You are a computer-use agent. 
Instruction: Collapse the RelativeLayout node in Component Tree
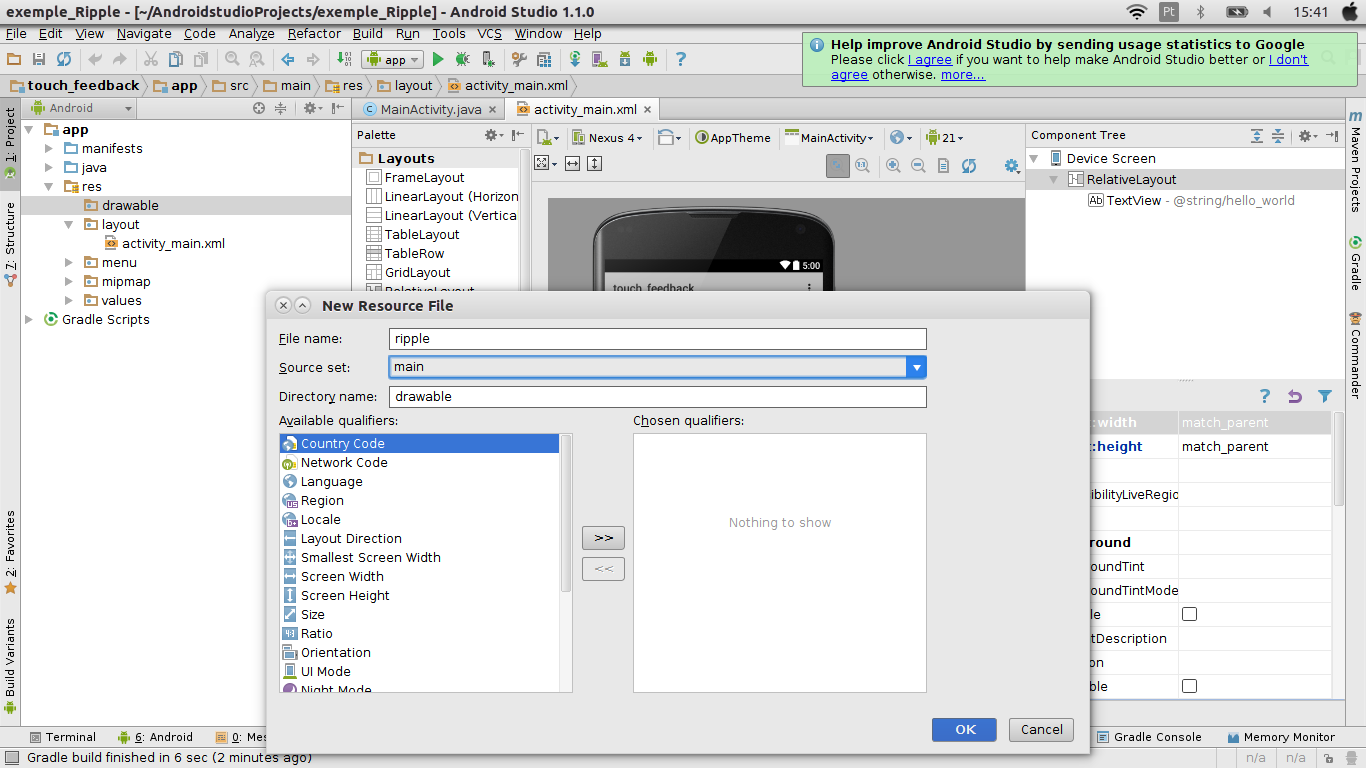1053,180
